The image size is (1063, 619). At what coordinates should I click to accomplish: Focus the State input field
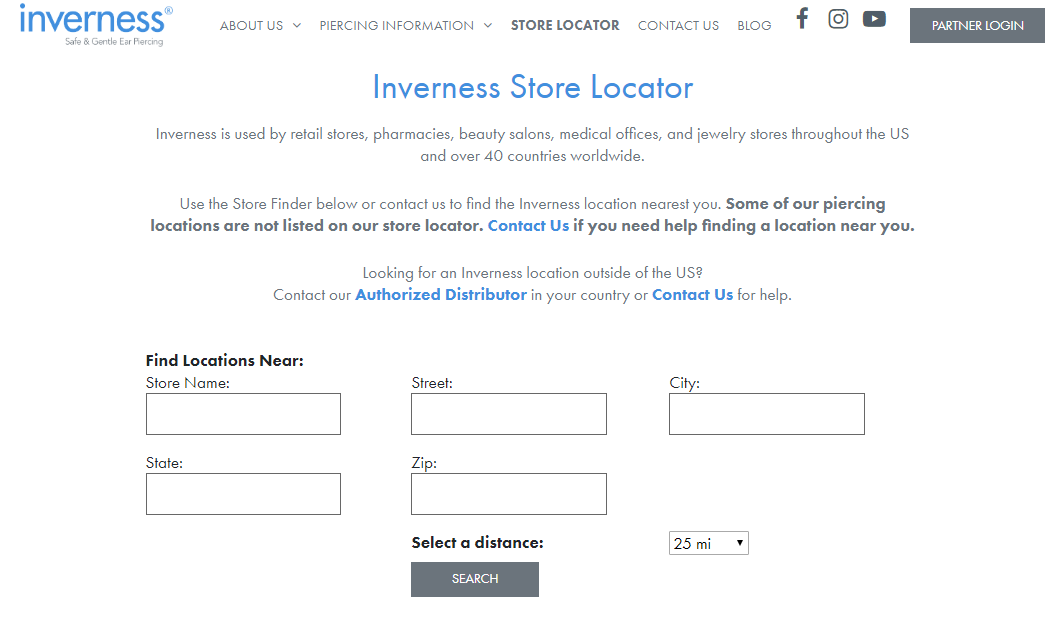[243, 494]
